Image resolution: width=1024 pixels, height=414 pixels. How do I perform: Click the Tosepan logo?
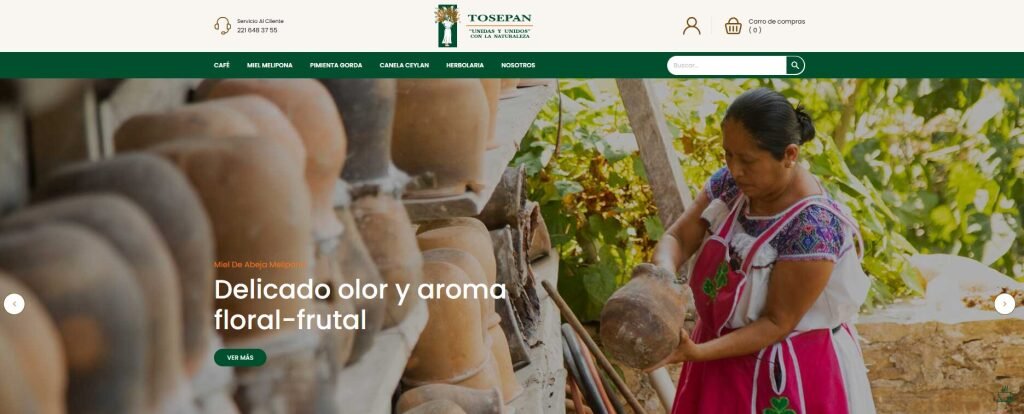[x=484, y=25]
